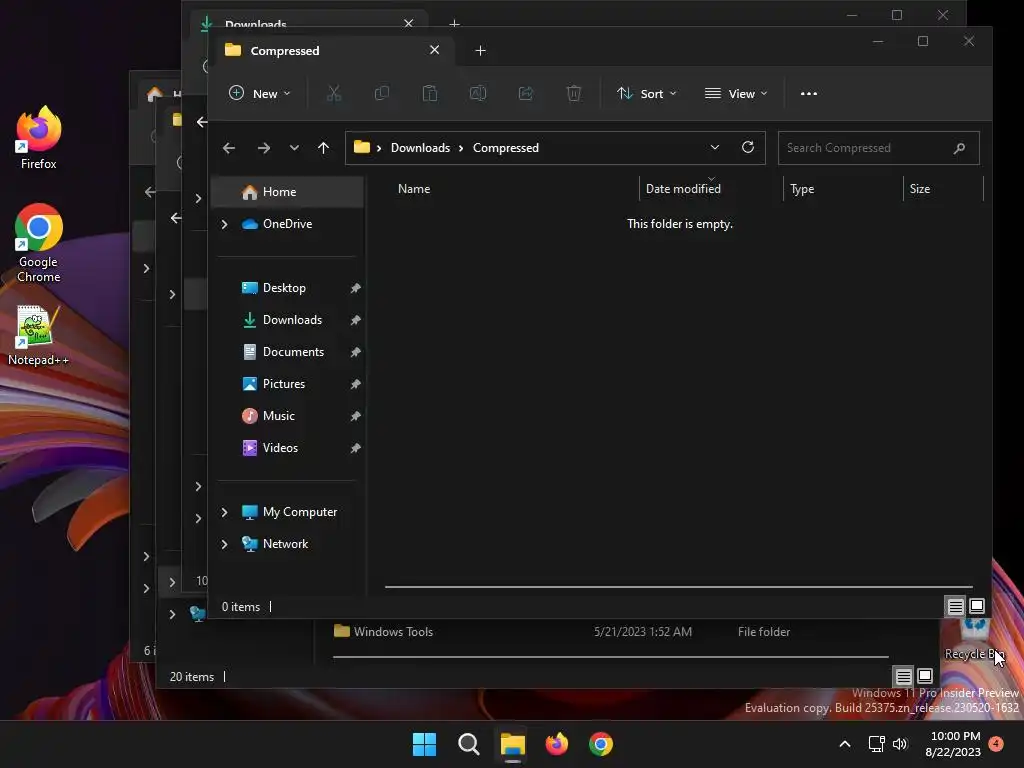Close the Compressed tab
The image size is (1024, 768).
[434, 50]
